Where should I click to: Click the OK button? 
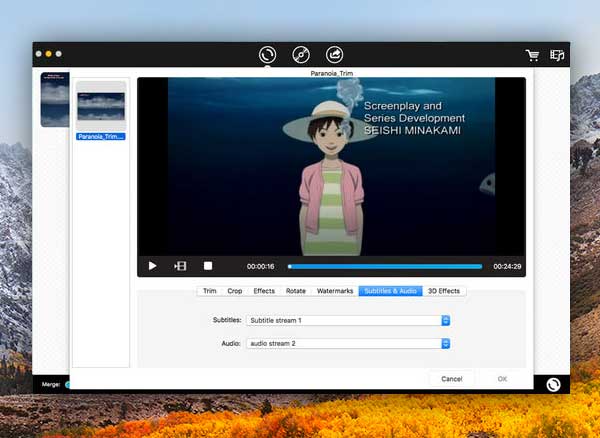[x=502, y=379]
